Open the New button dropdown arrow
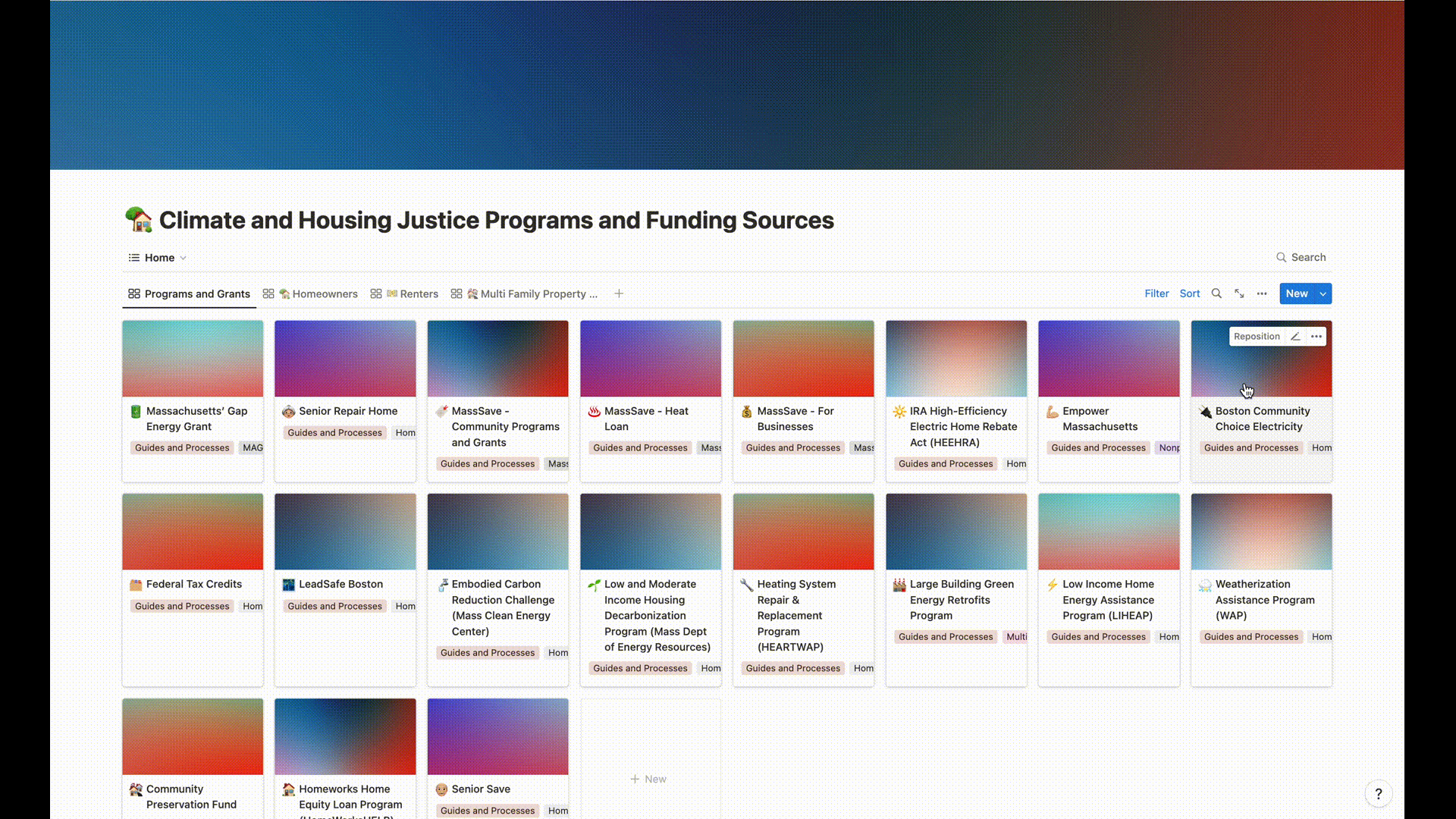The height and width of the screenshot is (819, 1456). 1323,293
